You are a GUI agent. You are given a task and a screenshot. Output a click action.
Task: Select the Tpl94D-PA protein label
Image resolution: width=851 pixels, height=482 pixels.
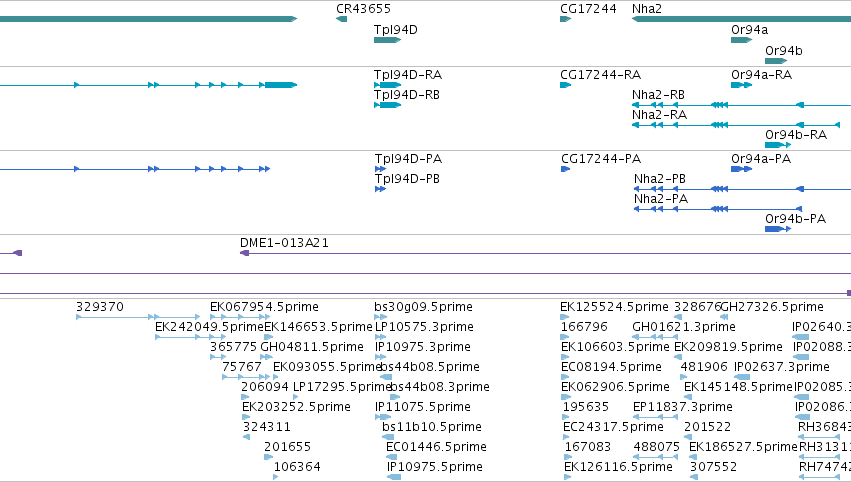408,159
